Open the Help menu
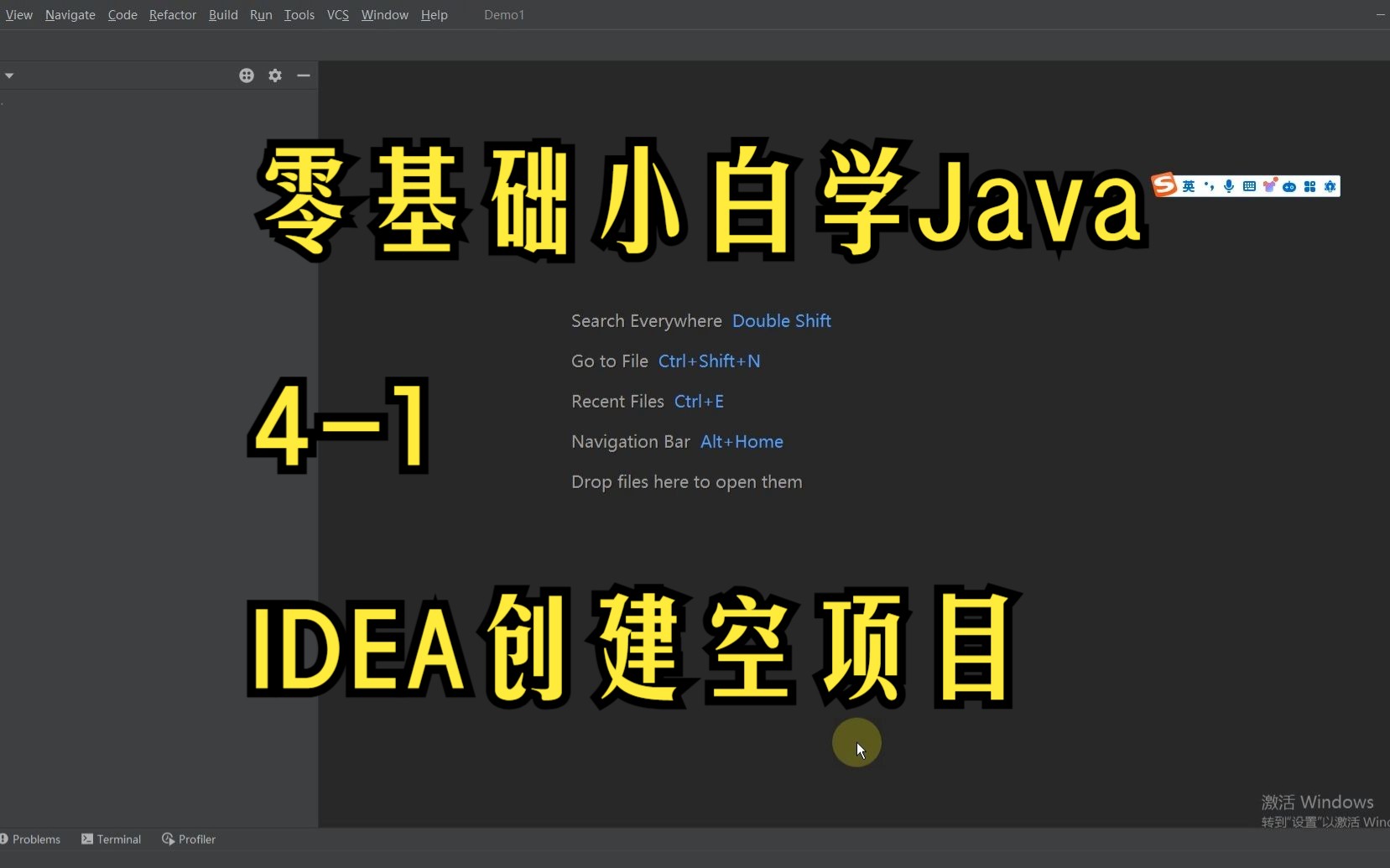This screenshot has height=868, width=1390. pos(435,15)
